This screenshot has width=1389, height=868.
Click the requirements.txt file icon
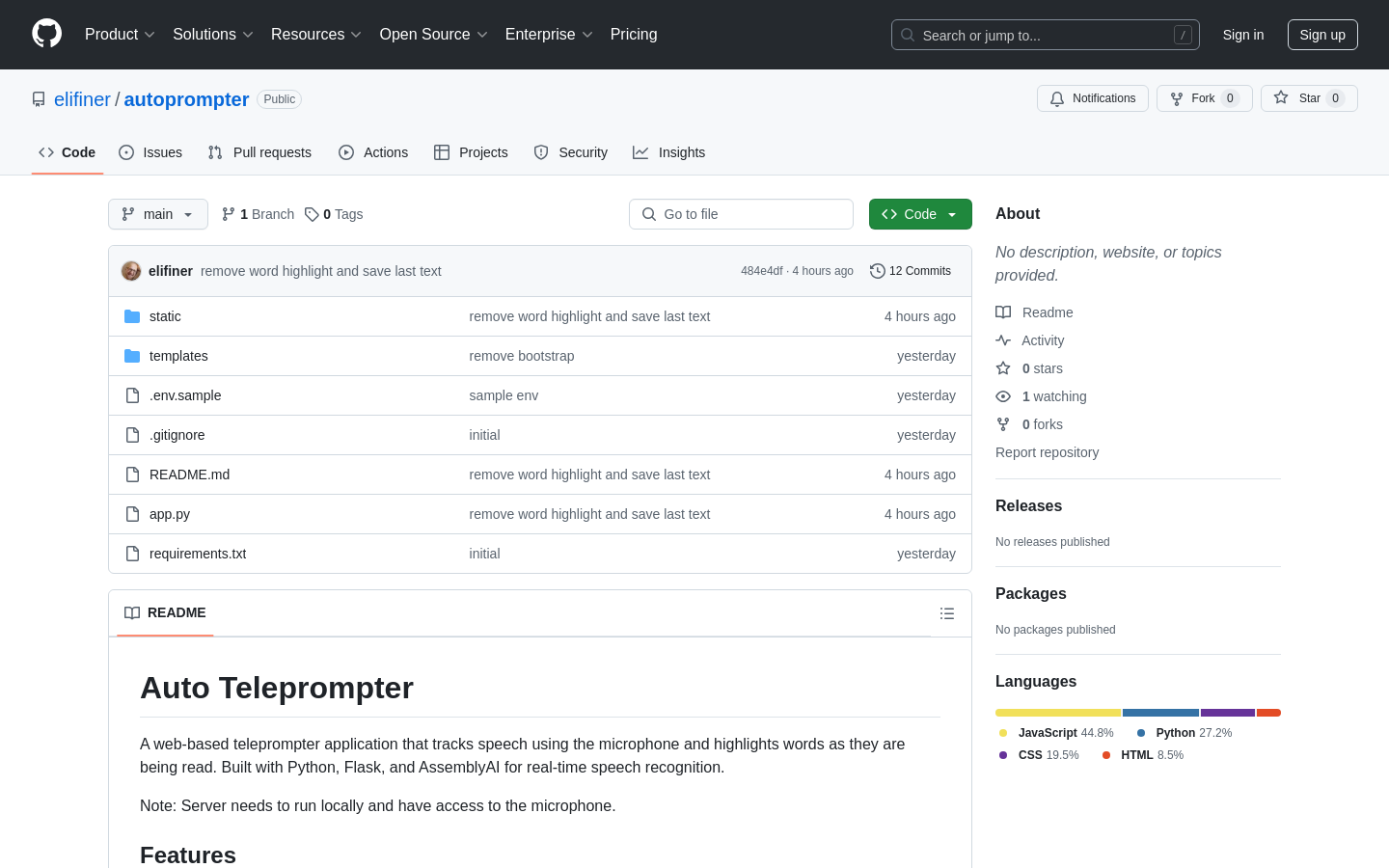pos(132,554)
